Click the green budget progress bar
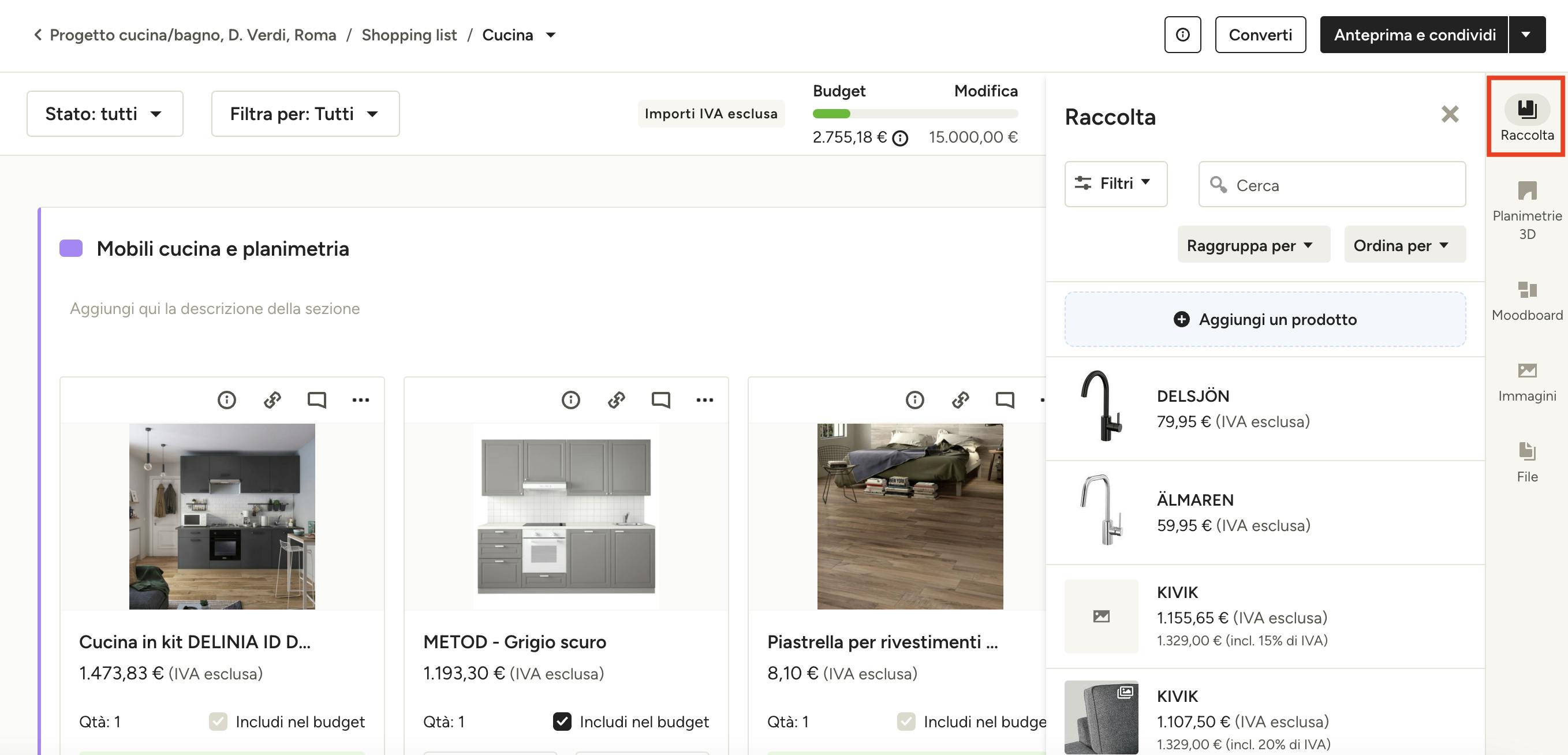 coord(831,114)
